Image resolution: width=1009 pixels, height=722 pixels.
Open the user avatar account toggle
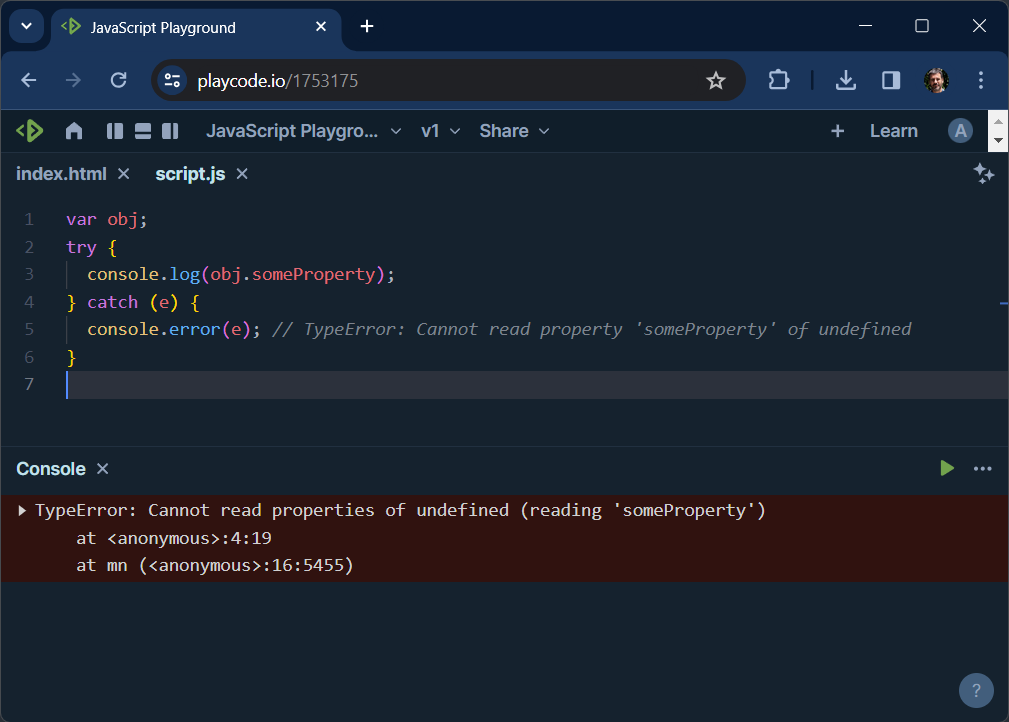(961, 130)
